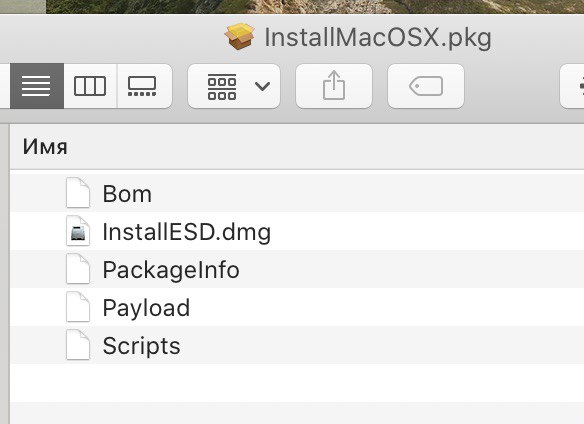This screenshot has width=584, height=424.
Task: Open the Edit Tags button
Action: coord(426,86)
